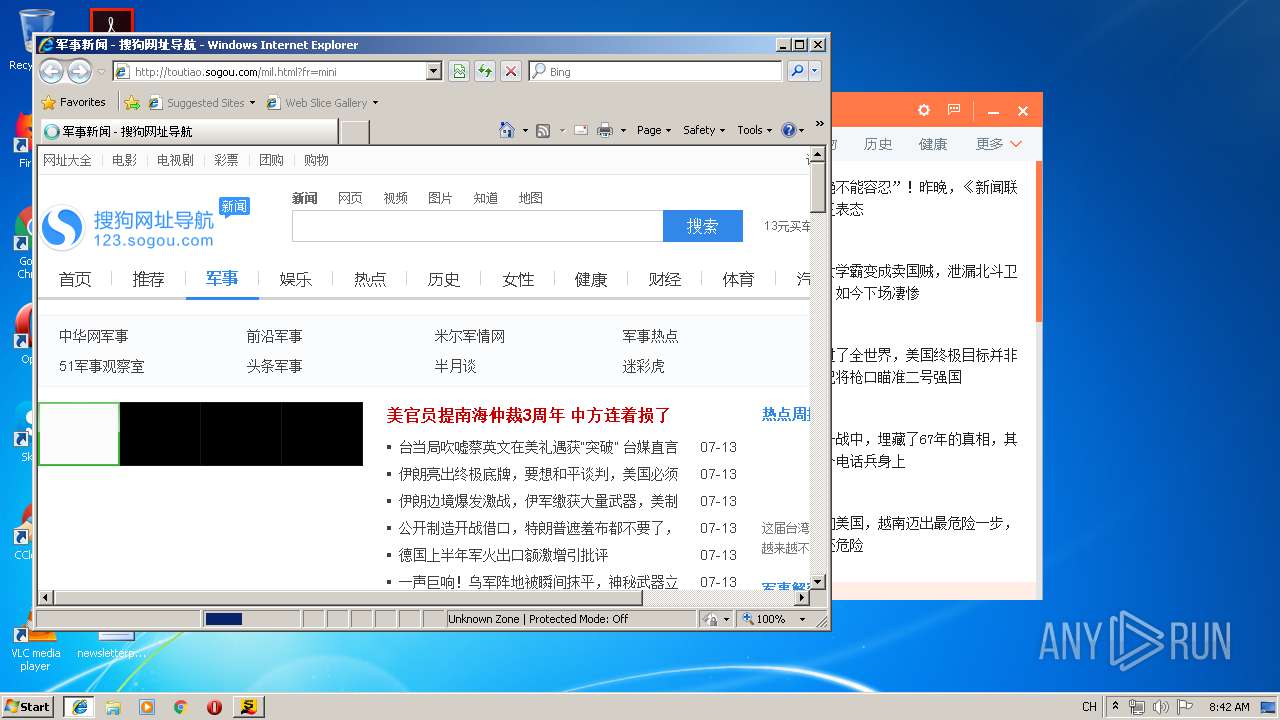Switch to the 娱乐 tab

(x=296, y=279)
